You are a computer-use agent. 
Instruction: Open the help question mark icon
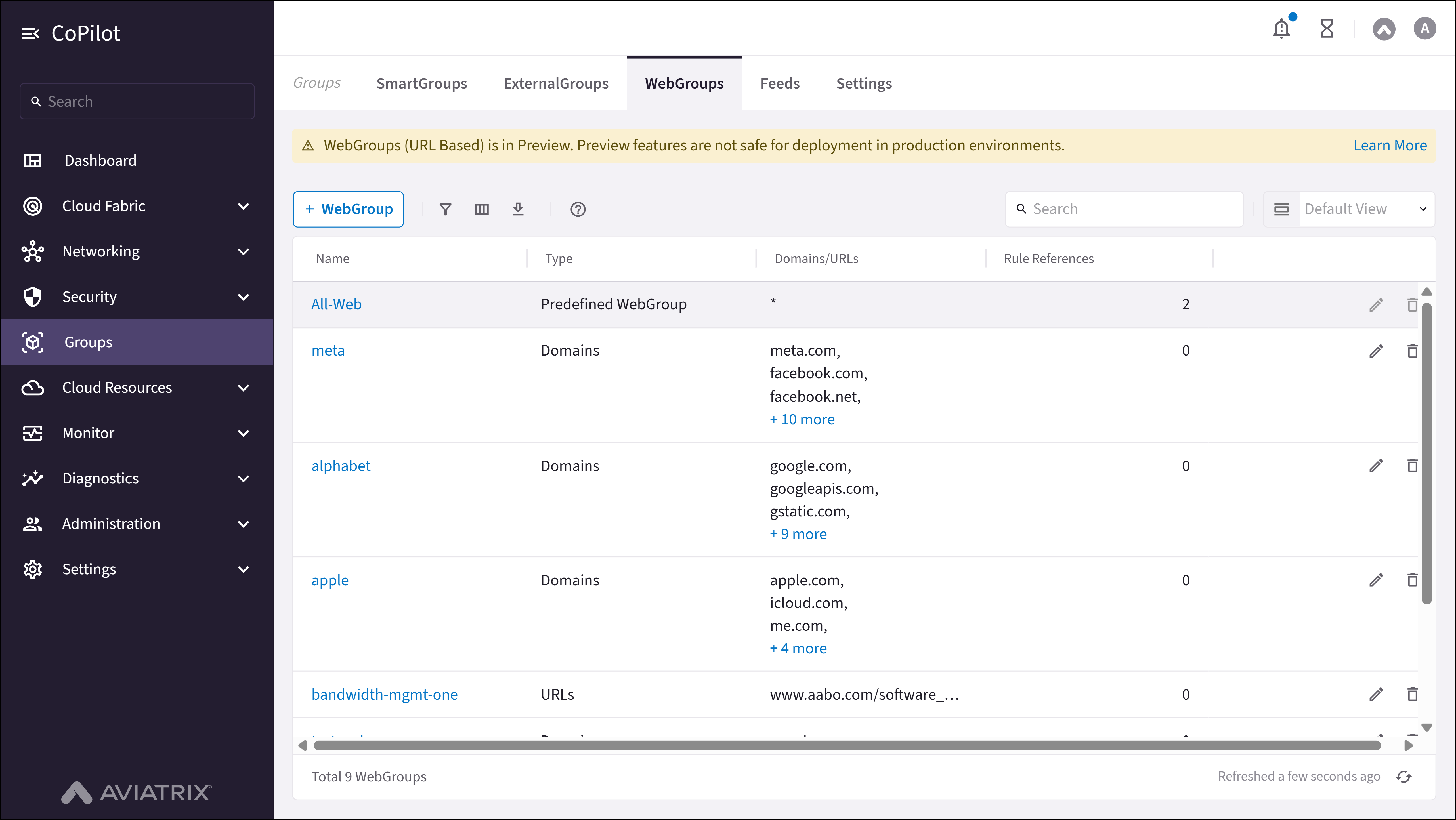[578, 209]
